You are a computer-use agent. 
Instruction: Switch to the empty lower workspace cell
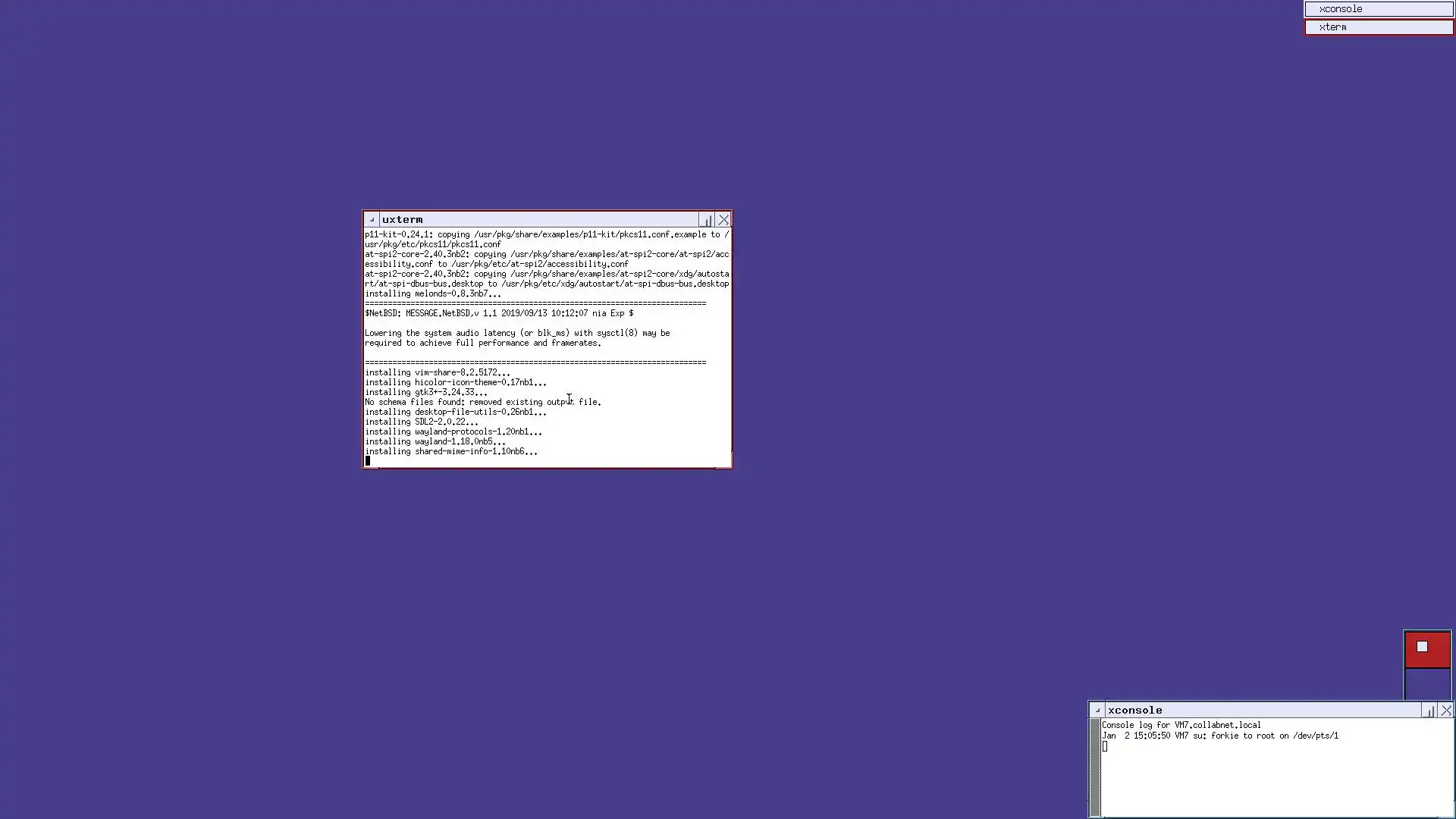click(x=1427, y=684)
